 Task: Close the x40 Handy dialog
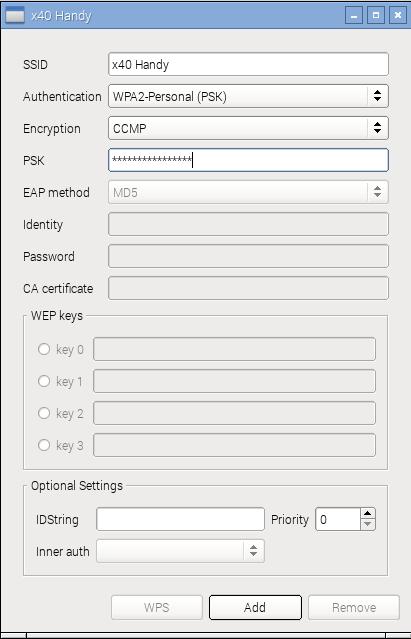(398, 15)
